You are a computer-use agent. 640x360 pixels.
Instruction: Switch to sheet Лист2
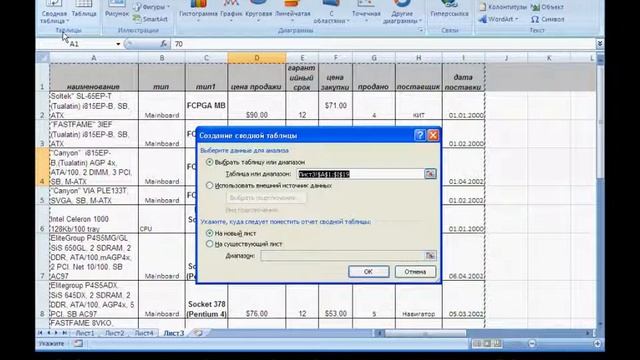tap(114, 333)
